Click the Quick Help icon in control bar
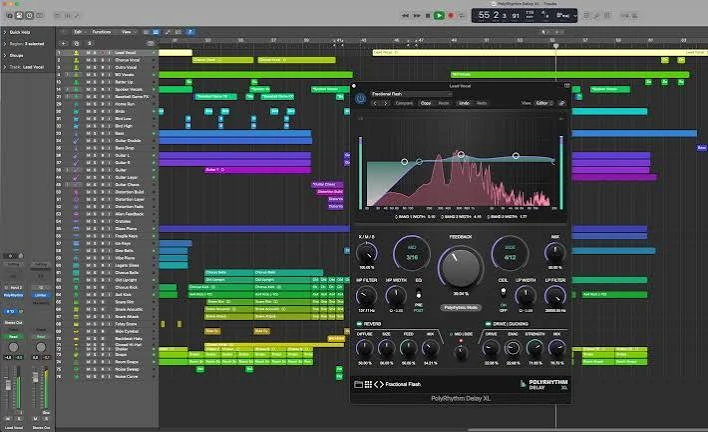 pyautogui.click(x=29, y=15)
